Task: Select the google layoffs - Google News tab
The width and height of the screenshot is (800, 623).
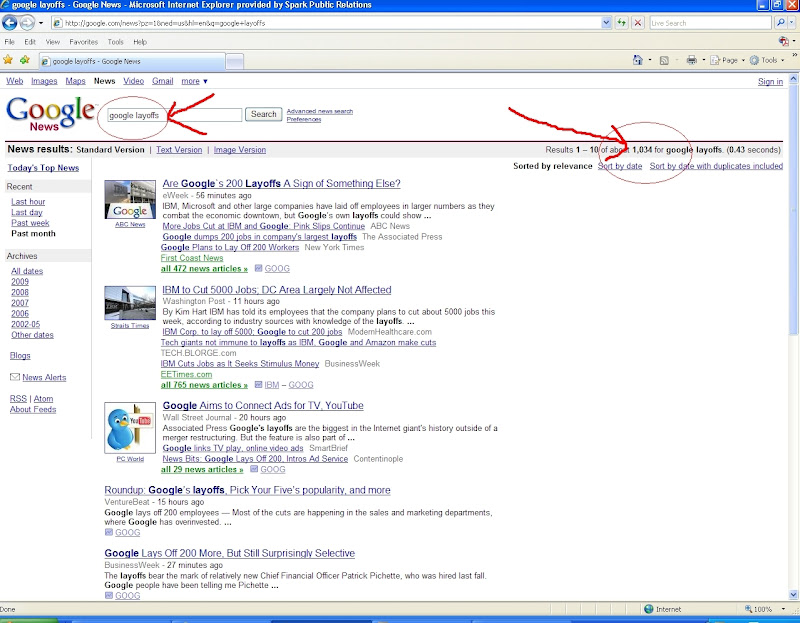Action: (132, 61)
